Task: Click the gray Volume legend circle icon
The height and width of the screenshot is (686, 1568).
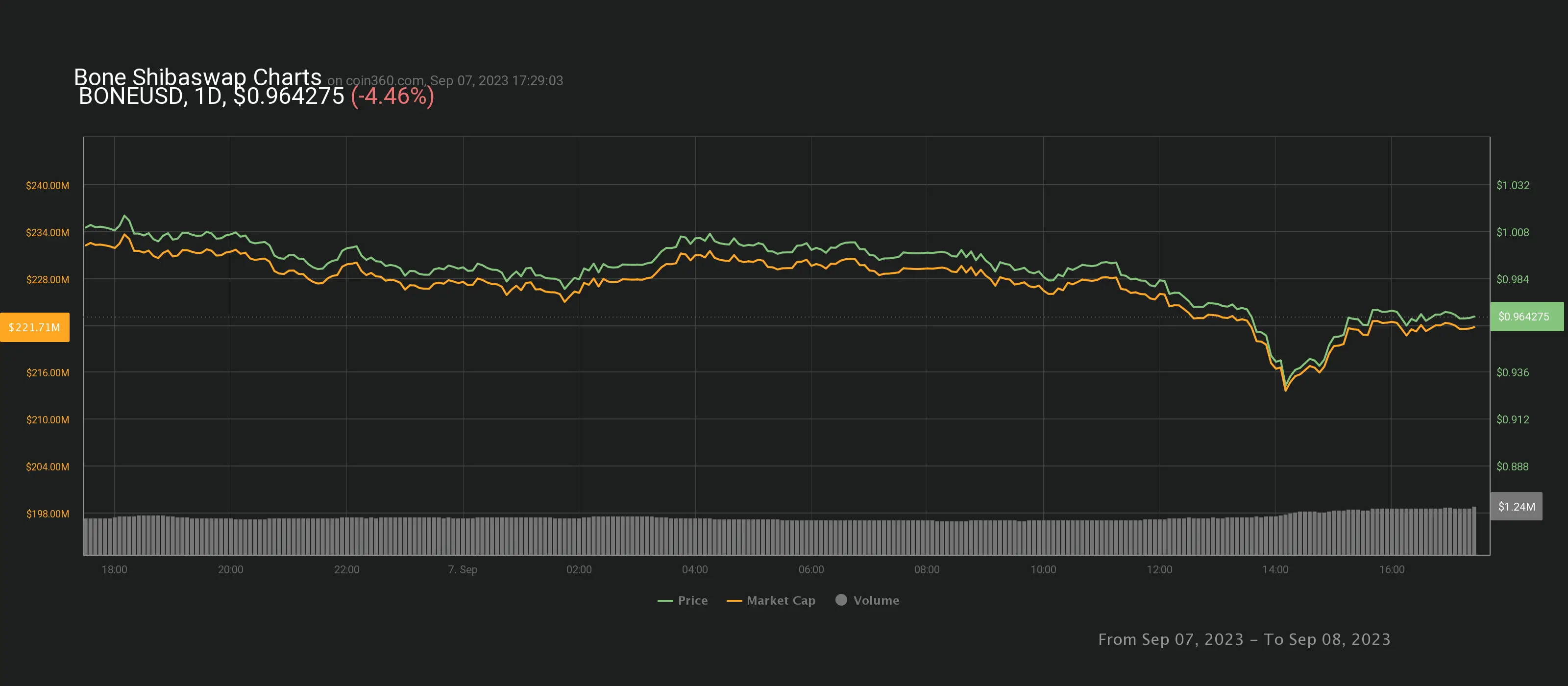Action: point(841,600)
